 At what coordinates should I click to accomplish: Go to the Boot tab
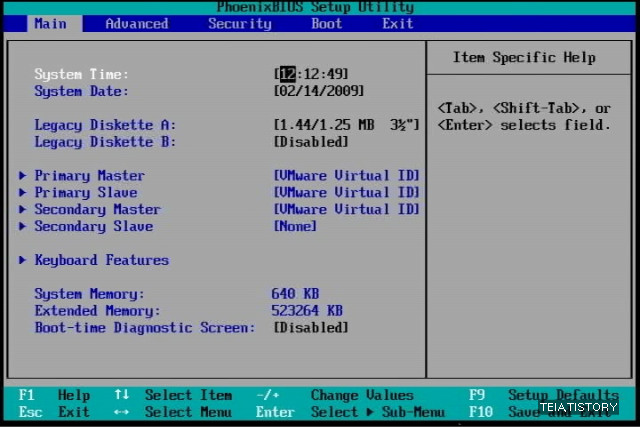click(327, 24)
